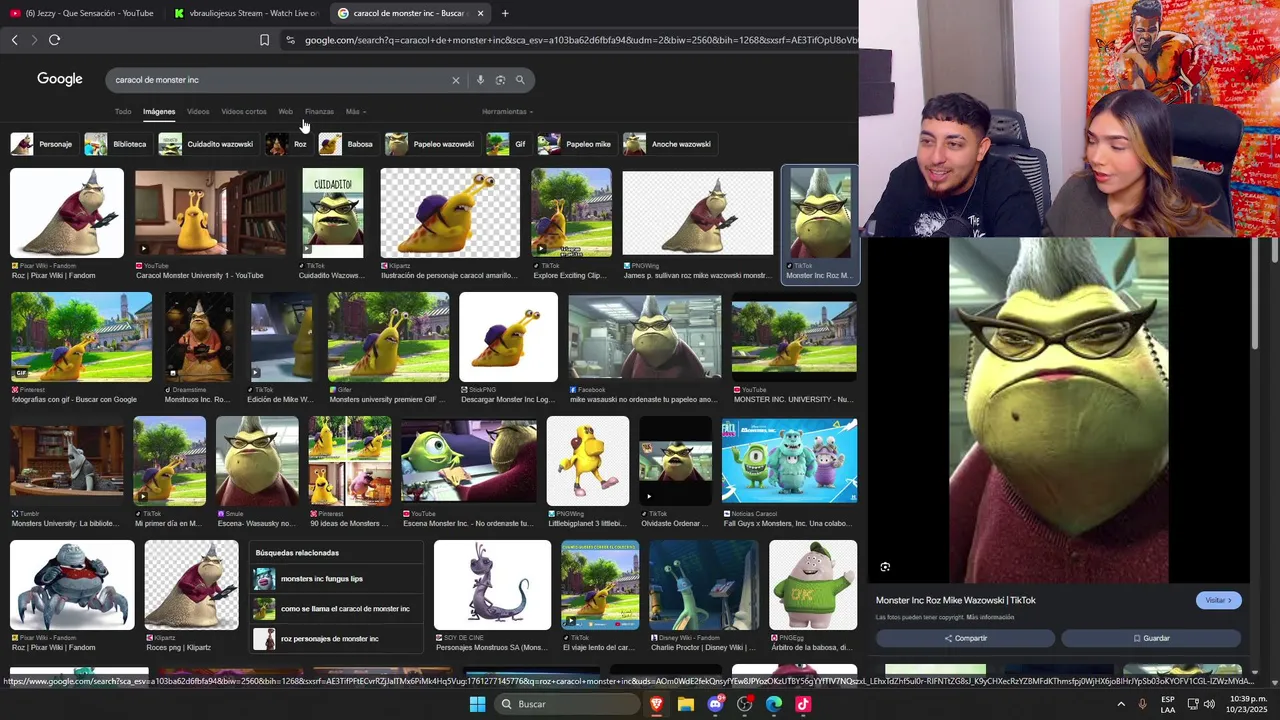Clear the search box with the X icon
The image size is (1280, 720).
[x=455, y=80]
